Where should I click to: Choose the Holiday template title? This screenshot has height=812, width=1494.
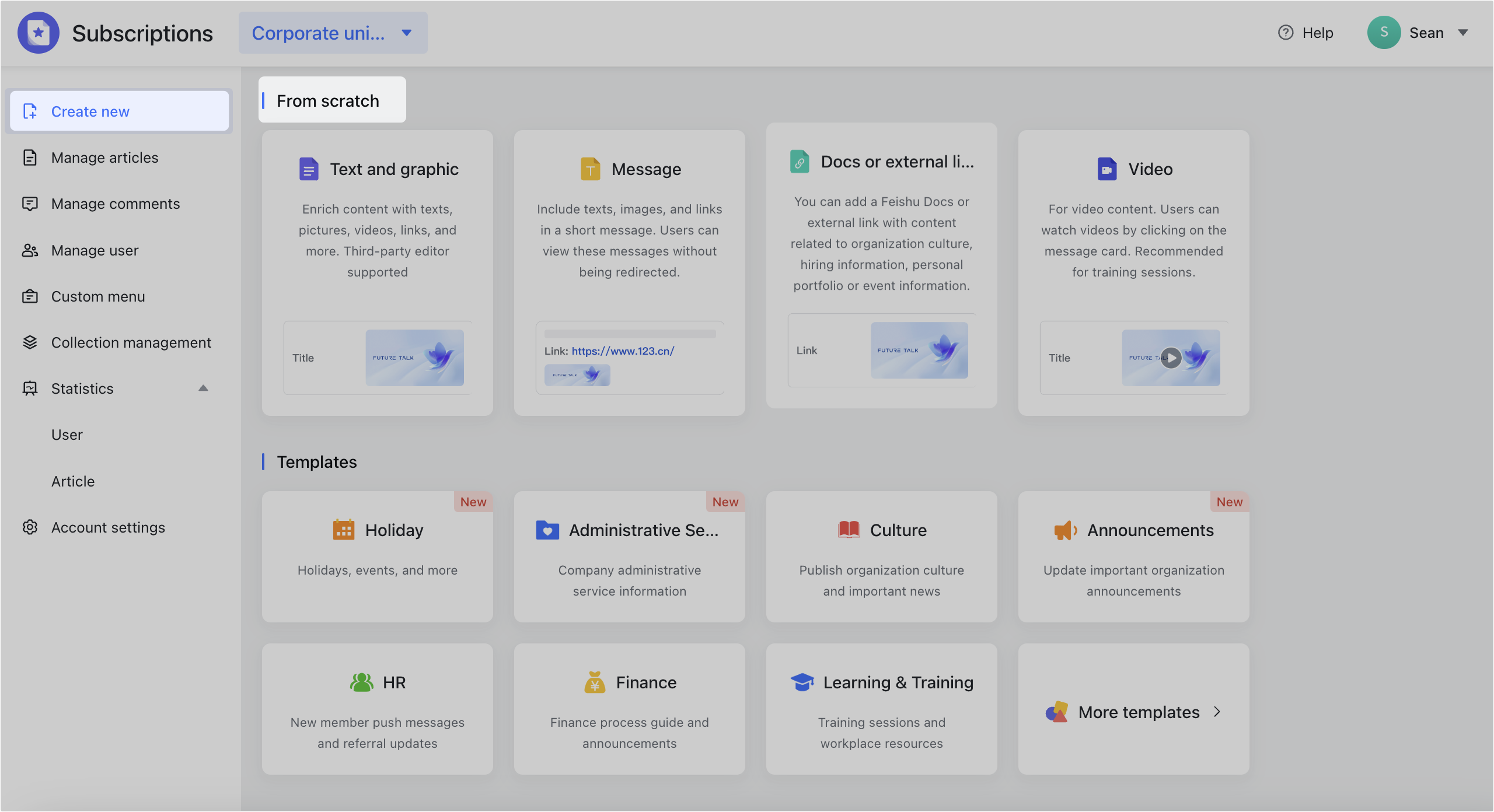(x=394, y=530)
